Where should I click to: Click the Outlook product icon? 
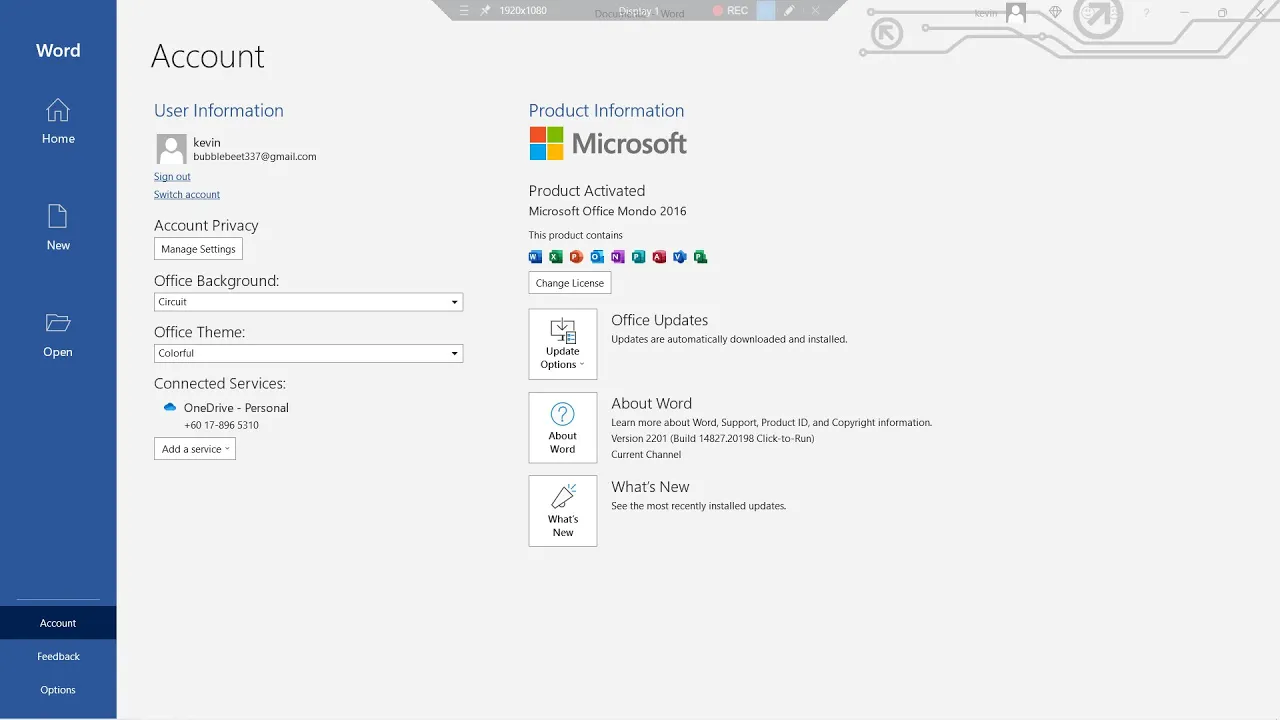tap(597, 257)
